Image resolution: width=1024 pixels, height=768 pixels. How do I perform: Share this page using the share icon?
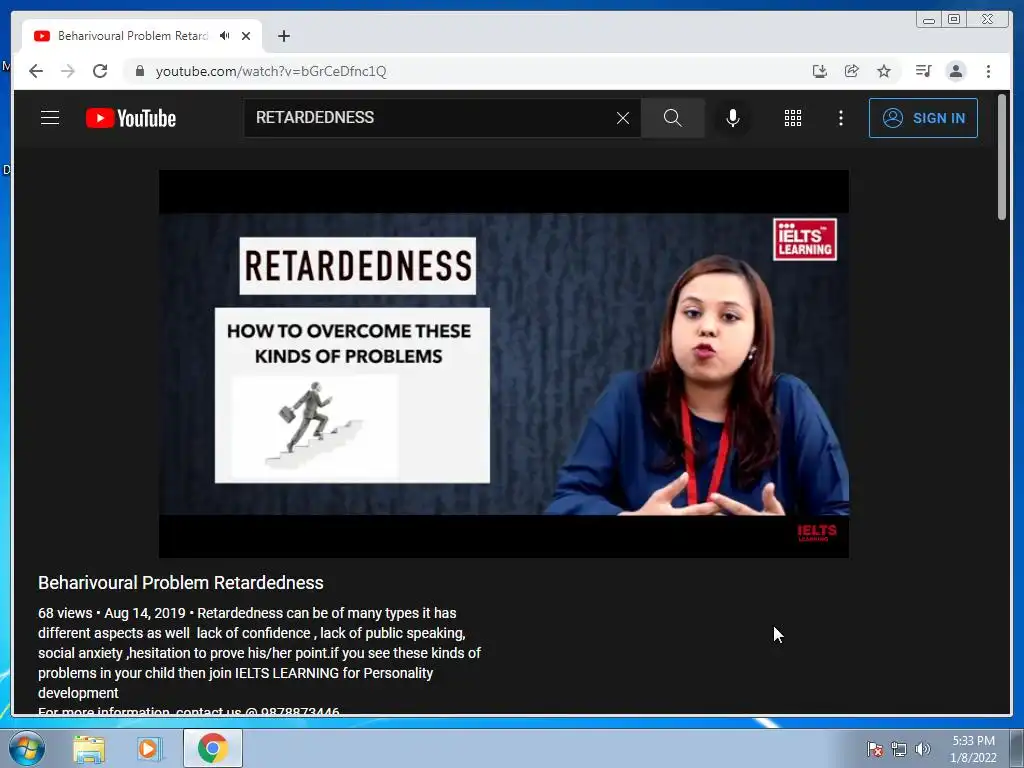[x=852, y=71]
